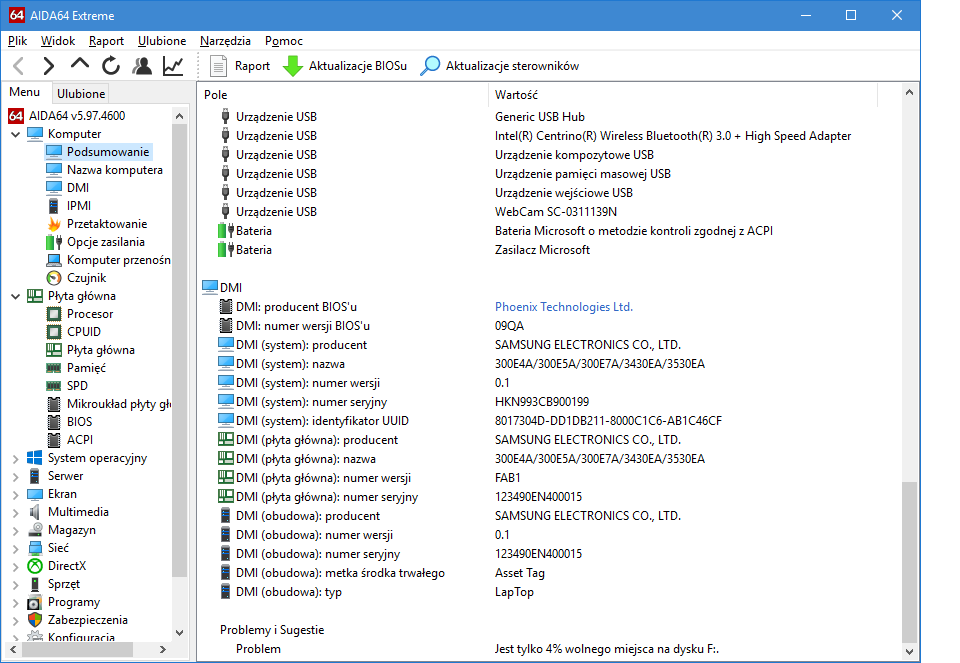Refresh the page with the circular arrow icon

click(111, 66)
